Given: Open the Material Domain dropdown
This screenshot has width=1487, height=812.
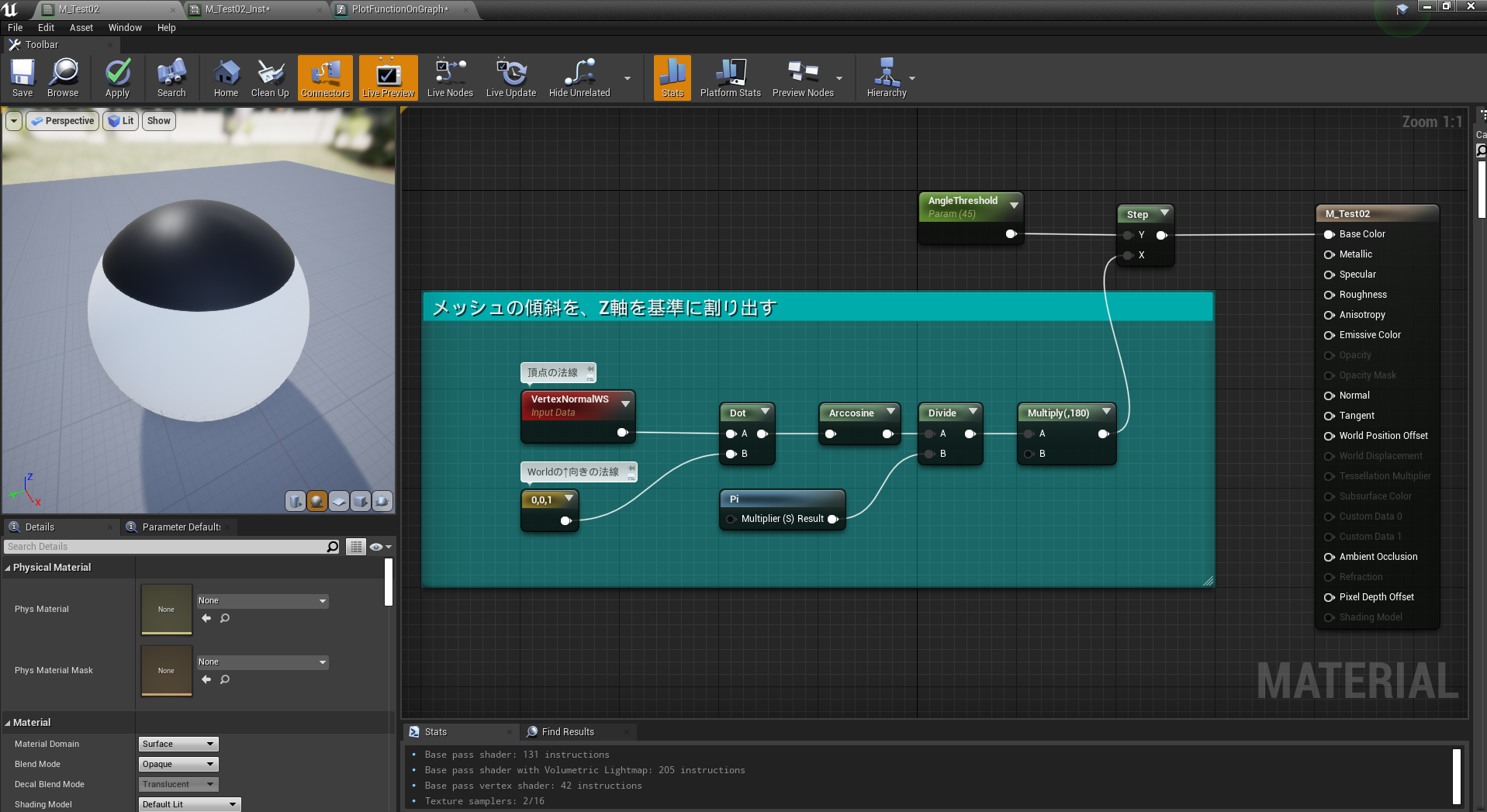Looking at the screenshot, I should (x=178, y=744).
